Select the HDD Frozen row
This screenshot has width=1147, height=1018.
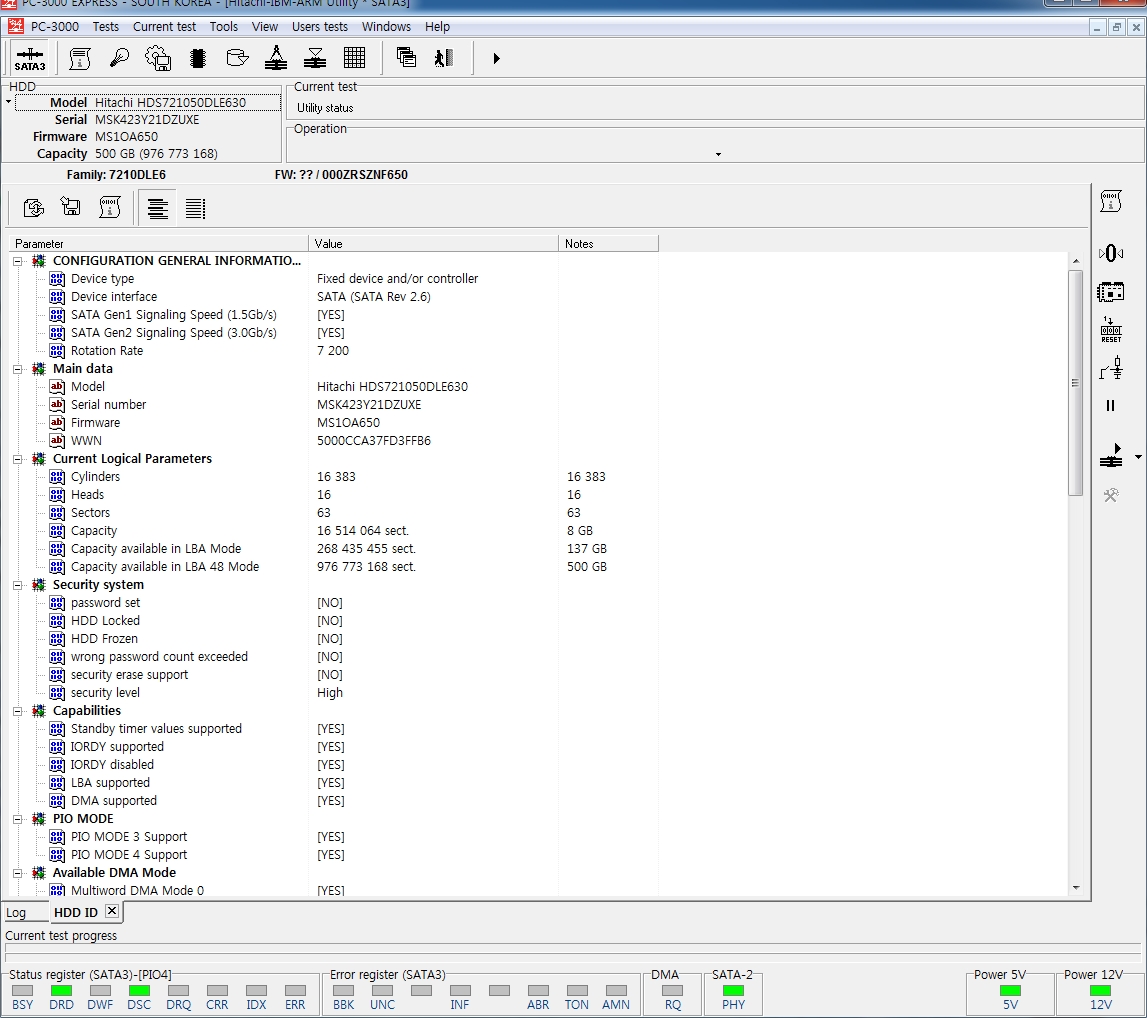pos(104,639)
